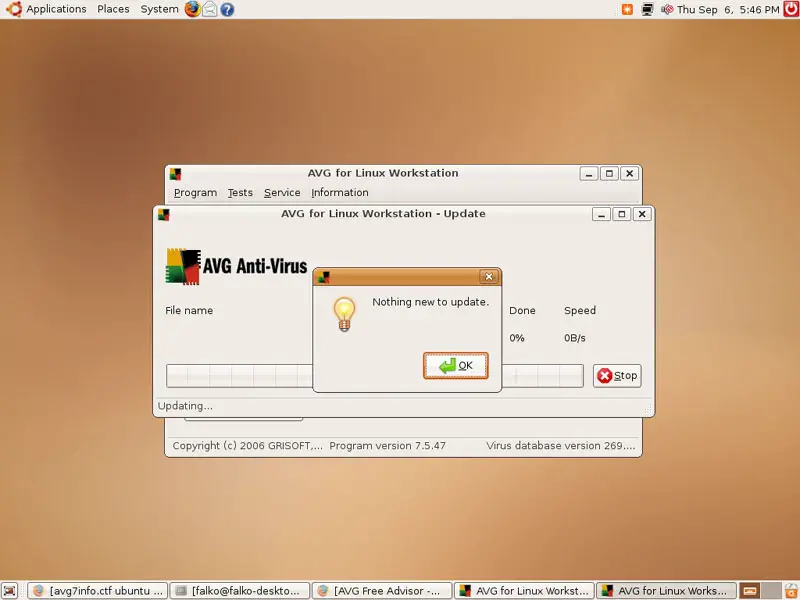Click the network monitor icon in the top panel
Viewport: 800px width, 600px height.
[647, 9]
